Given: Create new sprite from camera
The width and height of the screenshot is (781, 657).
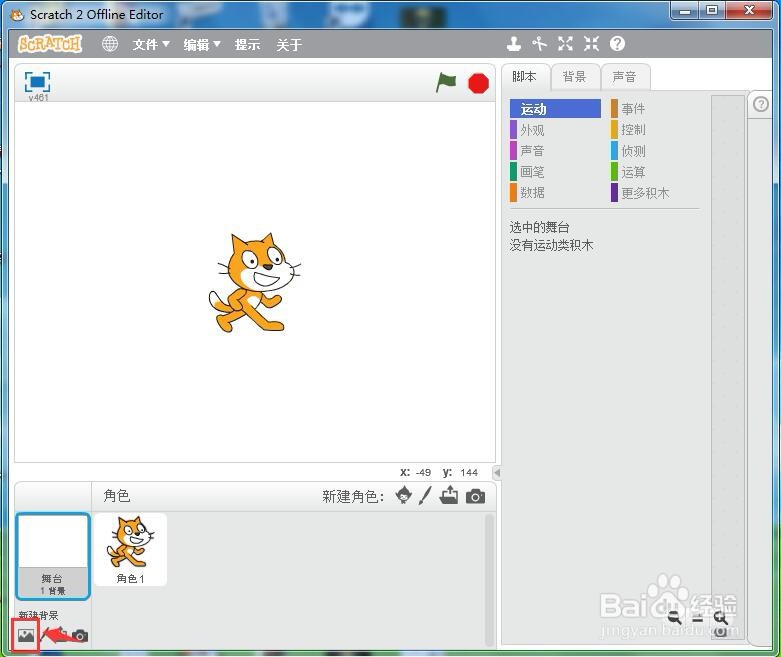Looking at the screenshot, I should coord(476,496).
